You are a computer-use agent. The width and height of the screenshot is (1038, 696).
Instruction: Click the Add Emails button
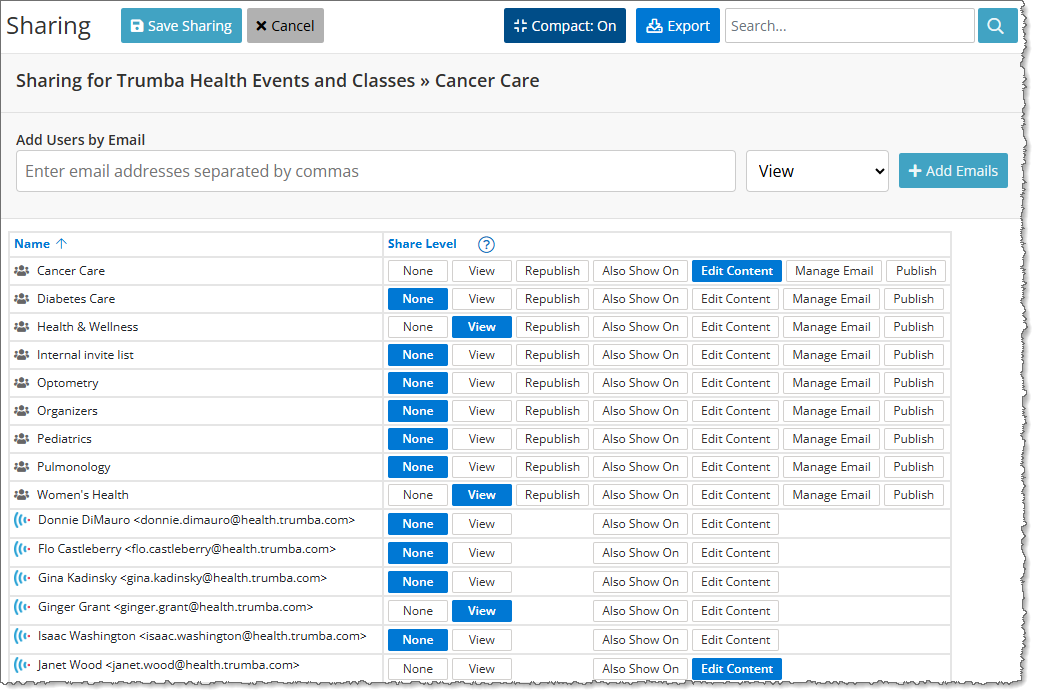coord(953,170)
